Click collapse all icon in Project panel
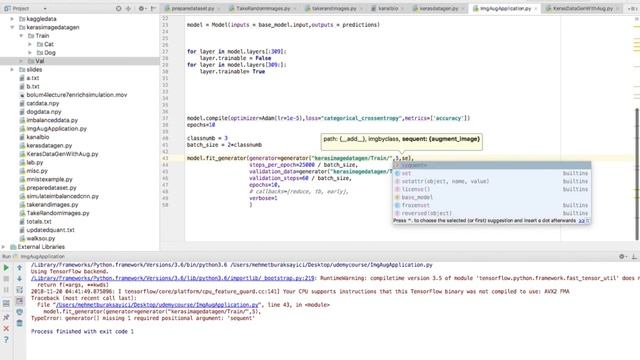 pyautogui.click(x=128, y=8)
